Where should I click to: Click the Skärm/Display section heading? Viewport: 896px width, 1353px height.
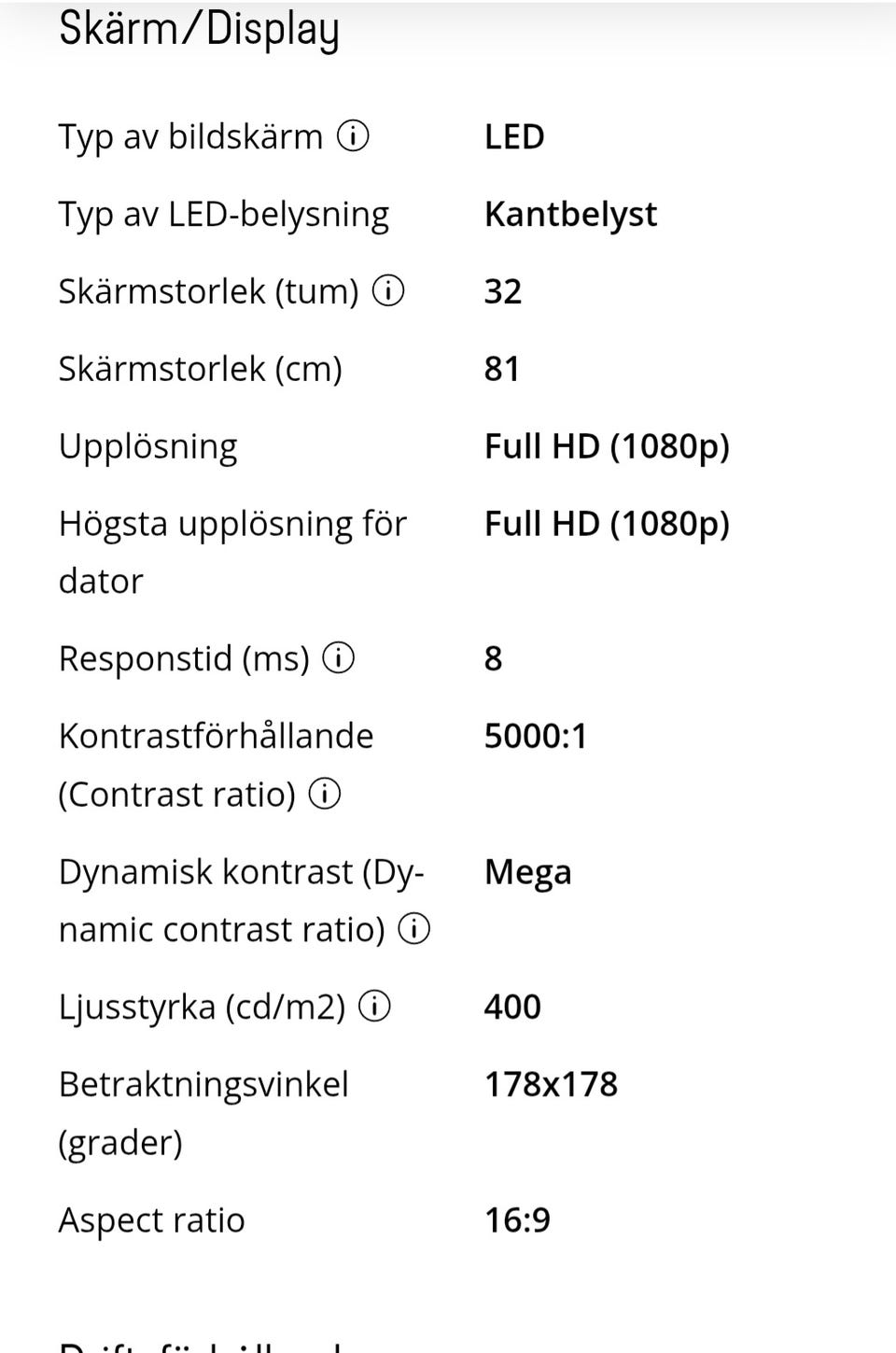point(199,30)
